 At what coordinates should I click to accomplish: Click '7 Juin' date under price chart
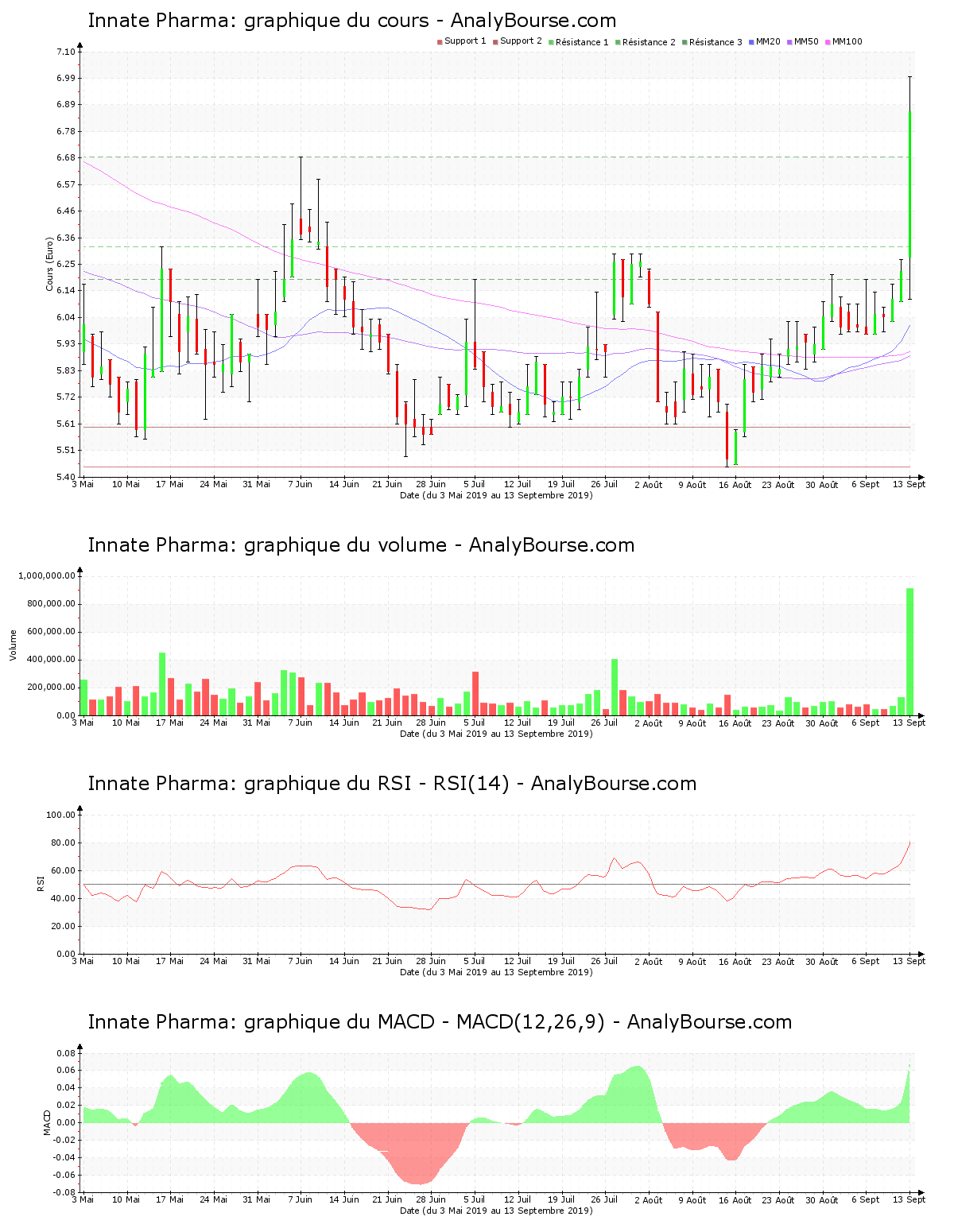click(x=301, y=484)
